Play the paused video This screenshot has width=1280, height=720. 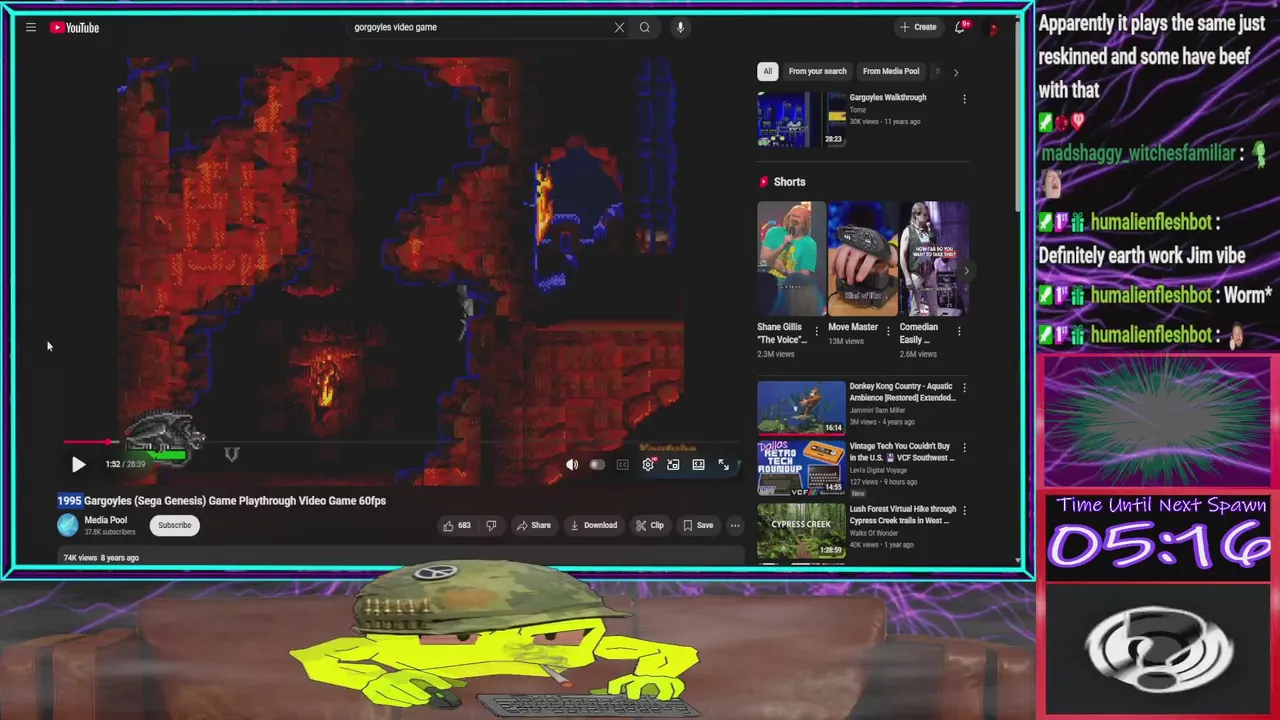click(78, 464)
